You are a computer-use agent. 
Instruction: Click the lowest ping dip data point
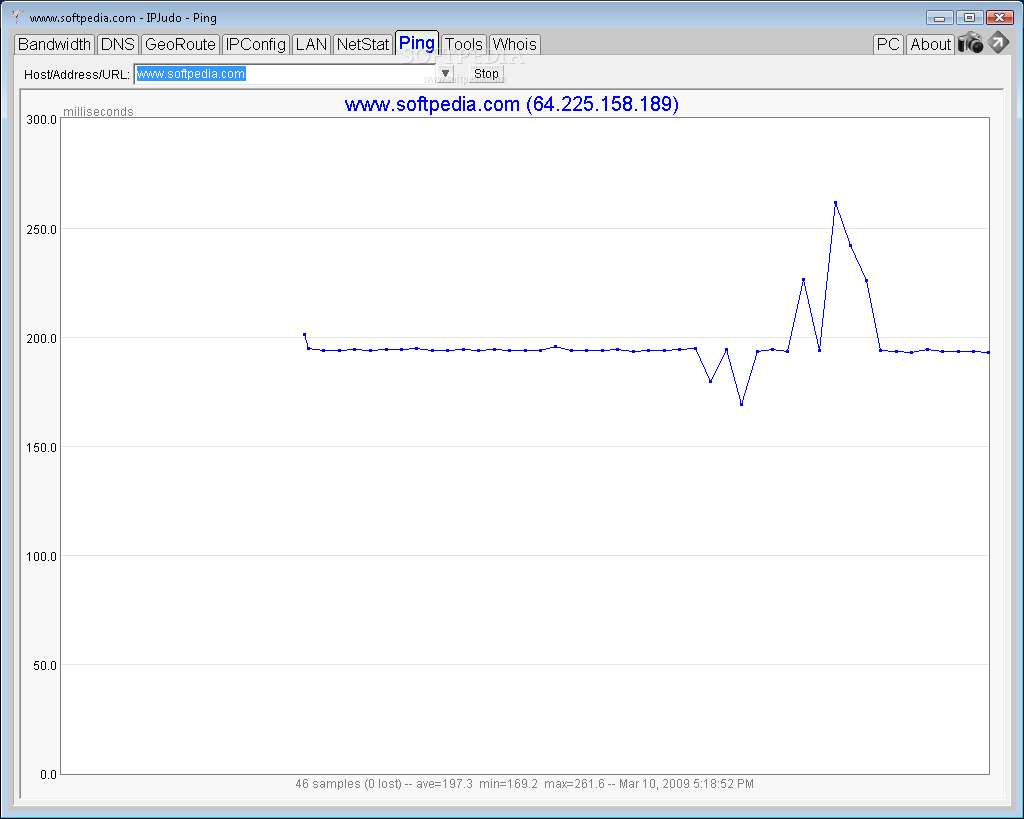point(741,404)
